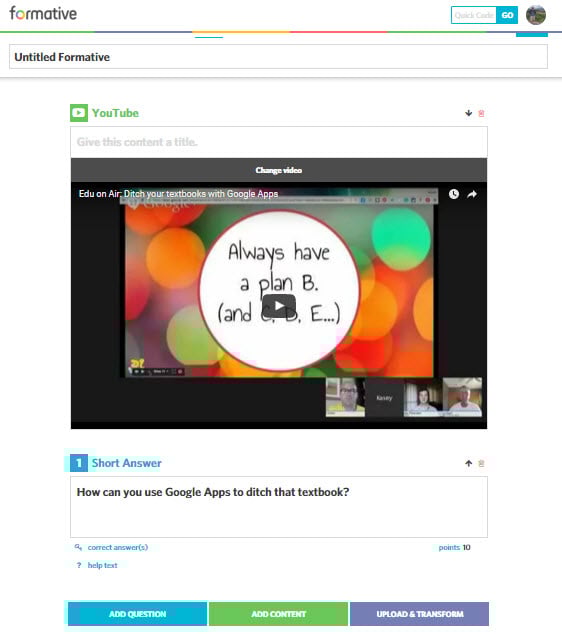562x634 pixels.
Task: Click the Change video bar
Action: click(279, 170)
